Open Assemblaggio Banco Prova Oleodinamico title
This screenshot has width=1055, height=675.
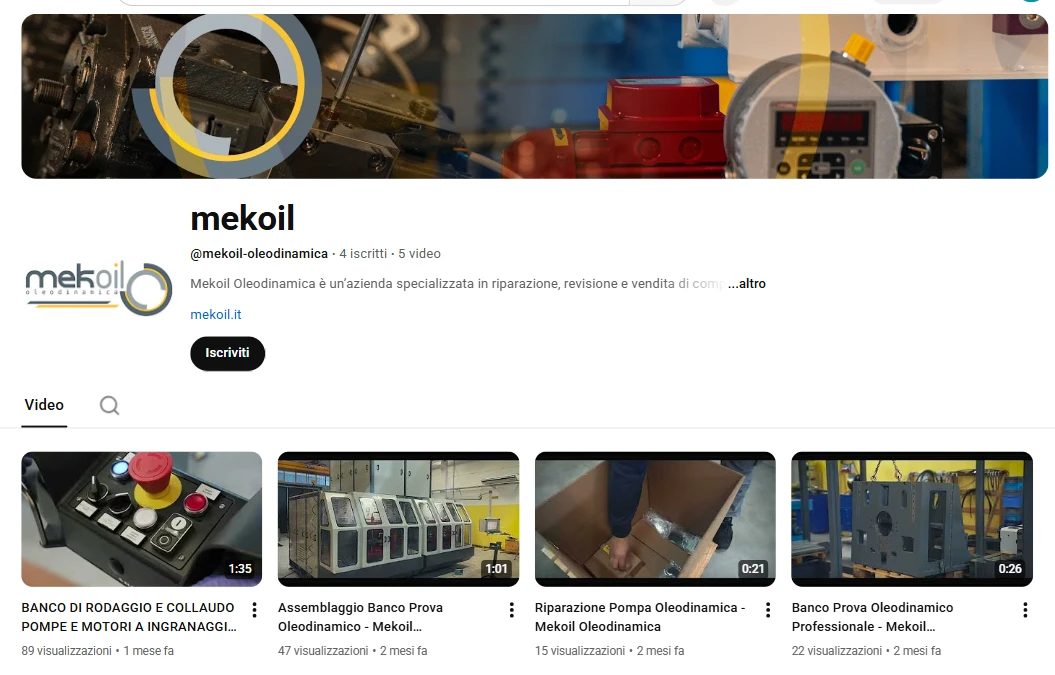point(361,617)
